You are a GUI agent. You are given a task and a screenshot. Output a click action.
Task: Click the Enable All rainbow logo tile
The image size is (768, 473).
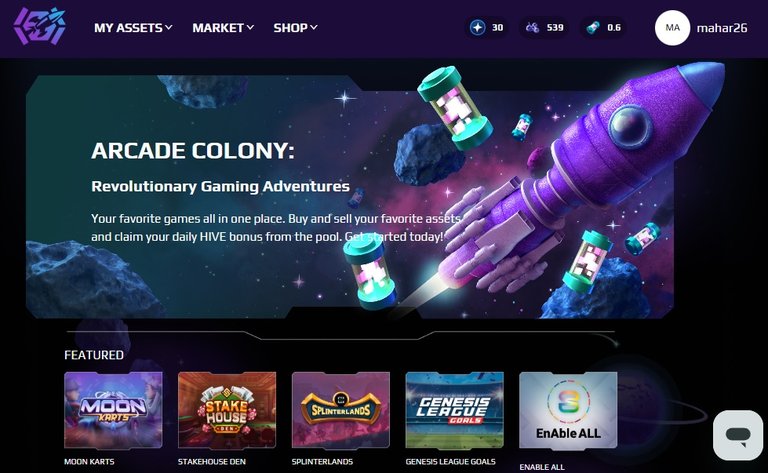click(568, 410)
